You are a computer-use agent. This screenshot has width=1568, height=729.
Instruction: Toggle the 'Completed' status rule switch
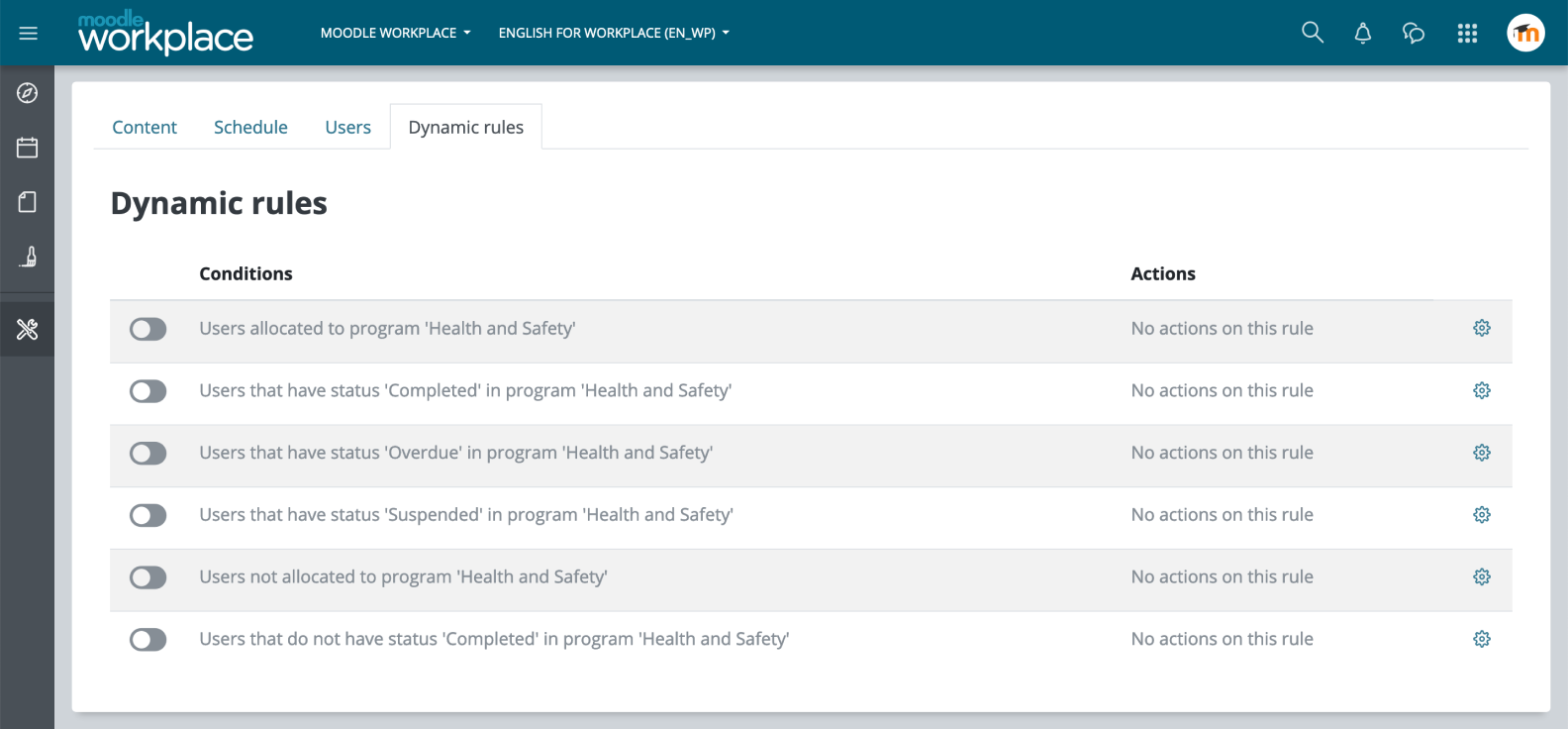[x=147, y=391]
